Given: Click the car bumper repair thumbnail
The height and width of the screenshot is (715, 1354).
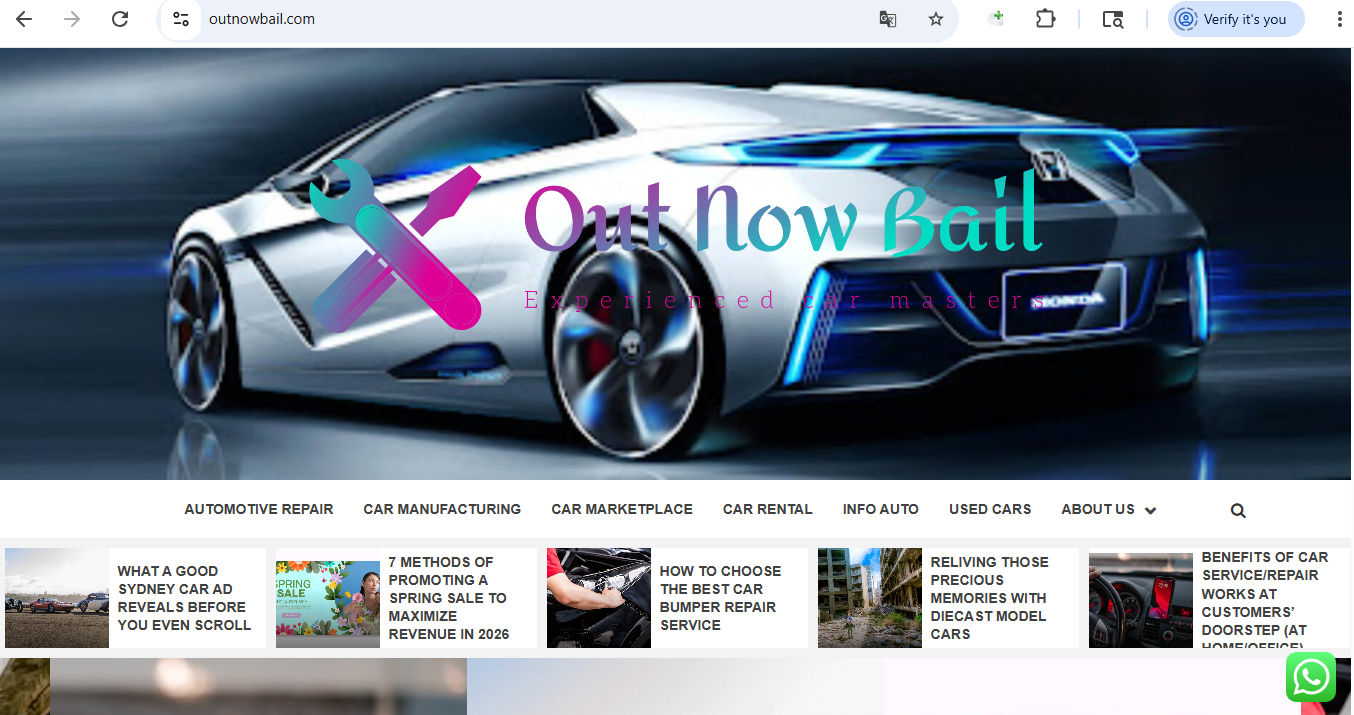Looking at the screenshot, I should pyautogui.click(x=599, y=598).
